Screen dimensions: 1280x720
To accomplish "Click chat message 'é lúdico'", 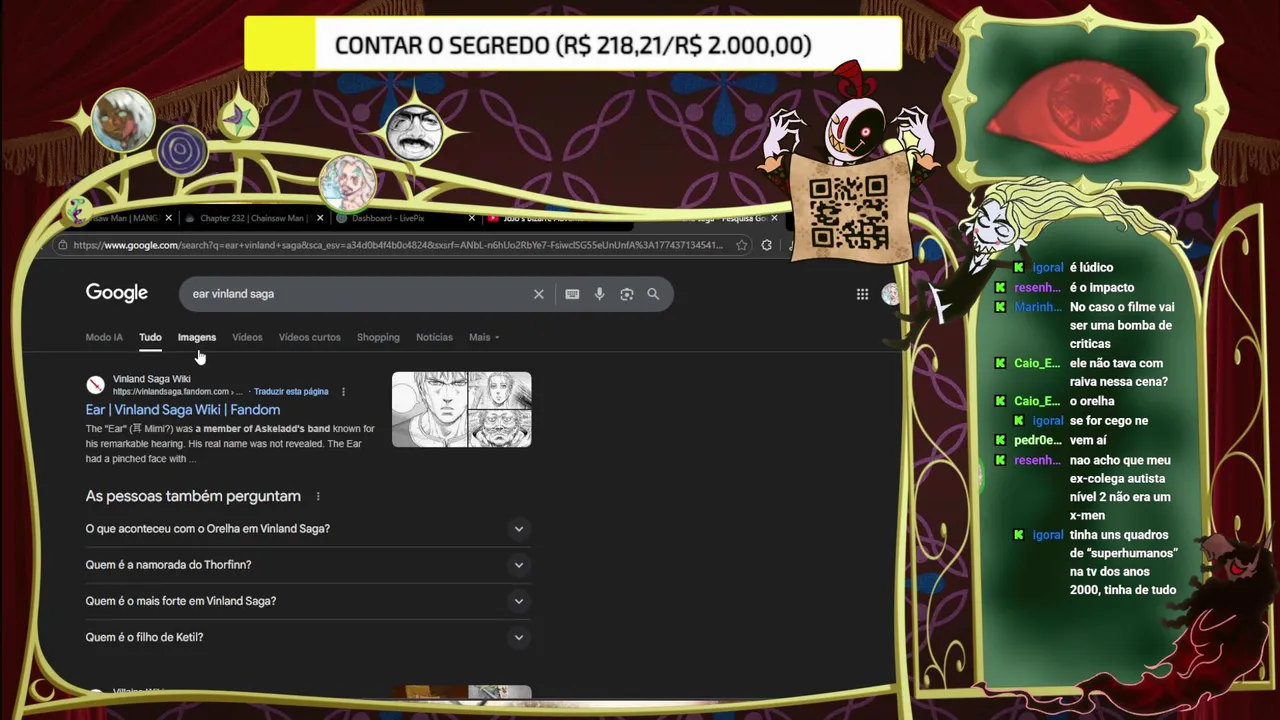I will point(1091,268).
